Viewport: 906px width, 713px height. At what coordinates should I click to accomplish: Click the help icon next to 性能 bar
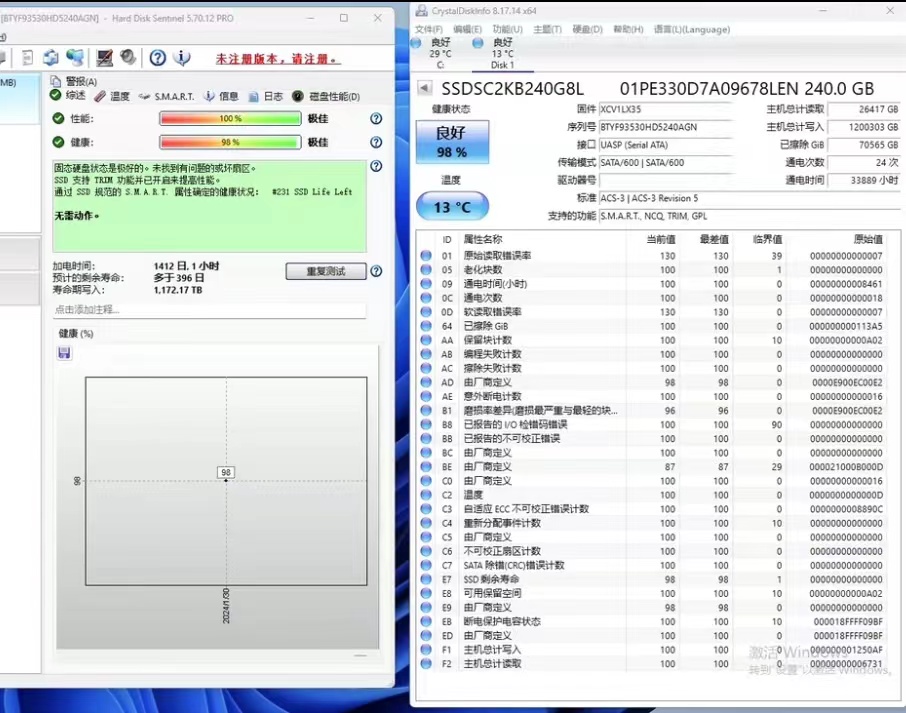[x=376, y=118]
